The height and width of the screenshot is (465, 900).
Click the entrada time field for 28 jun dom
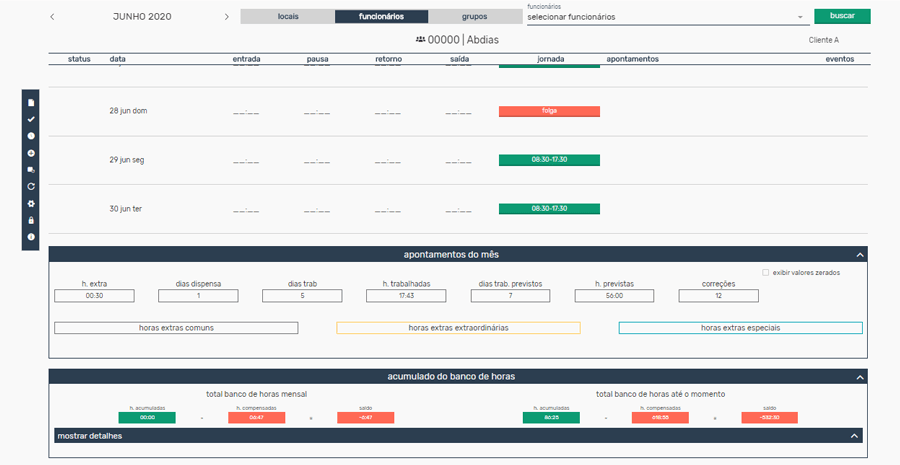(x=246, y=113)
